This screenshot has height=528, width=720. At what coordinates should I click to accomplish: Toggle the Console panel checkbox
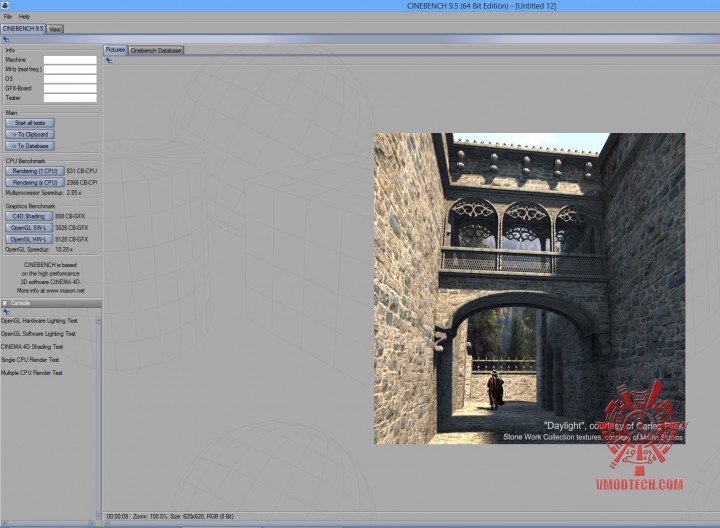5,303
